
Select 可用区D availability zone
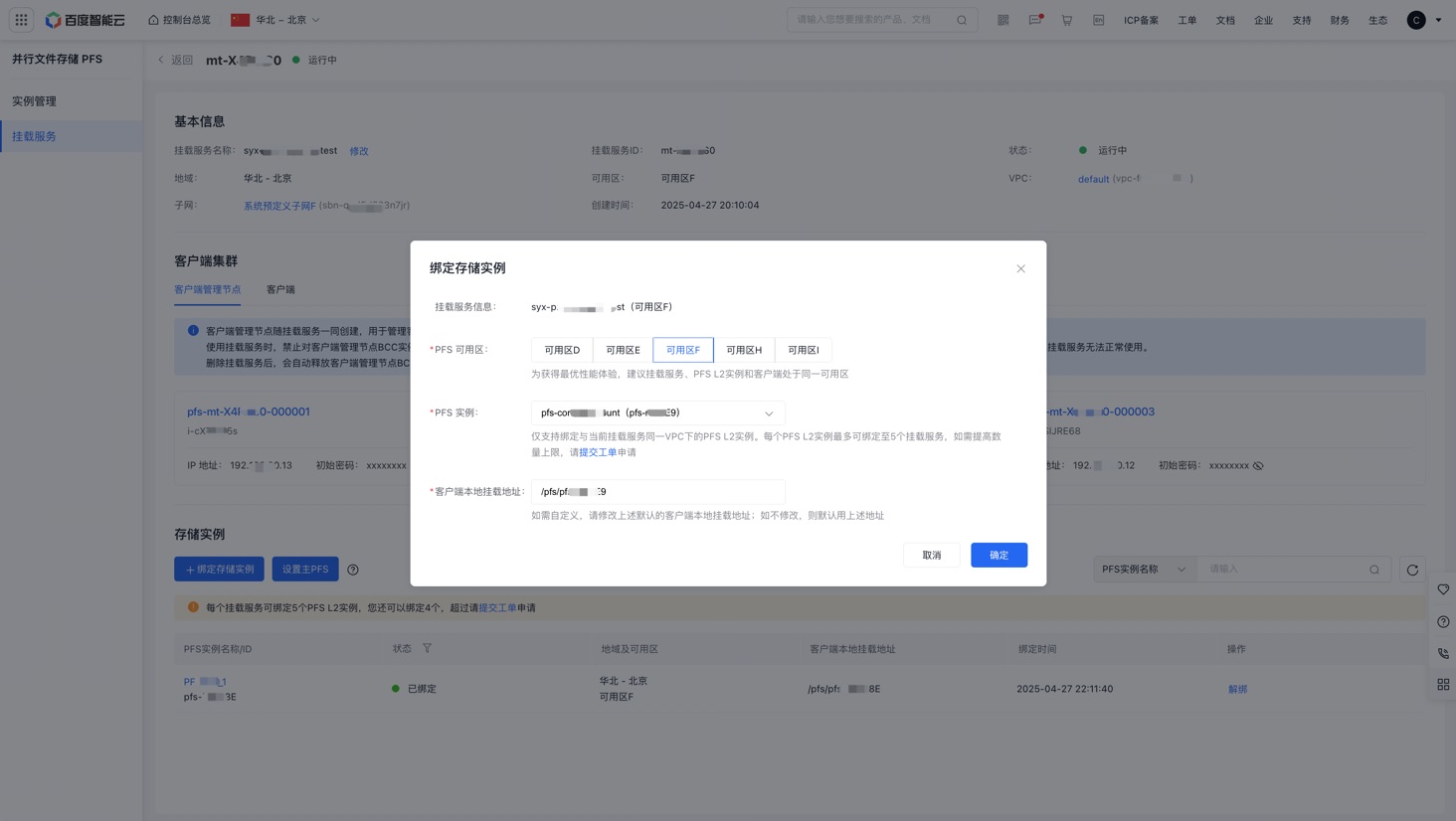(x=562, y=350)
